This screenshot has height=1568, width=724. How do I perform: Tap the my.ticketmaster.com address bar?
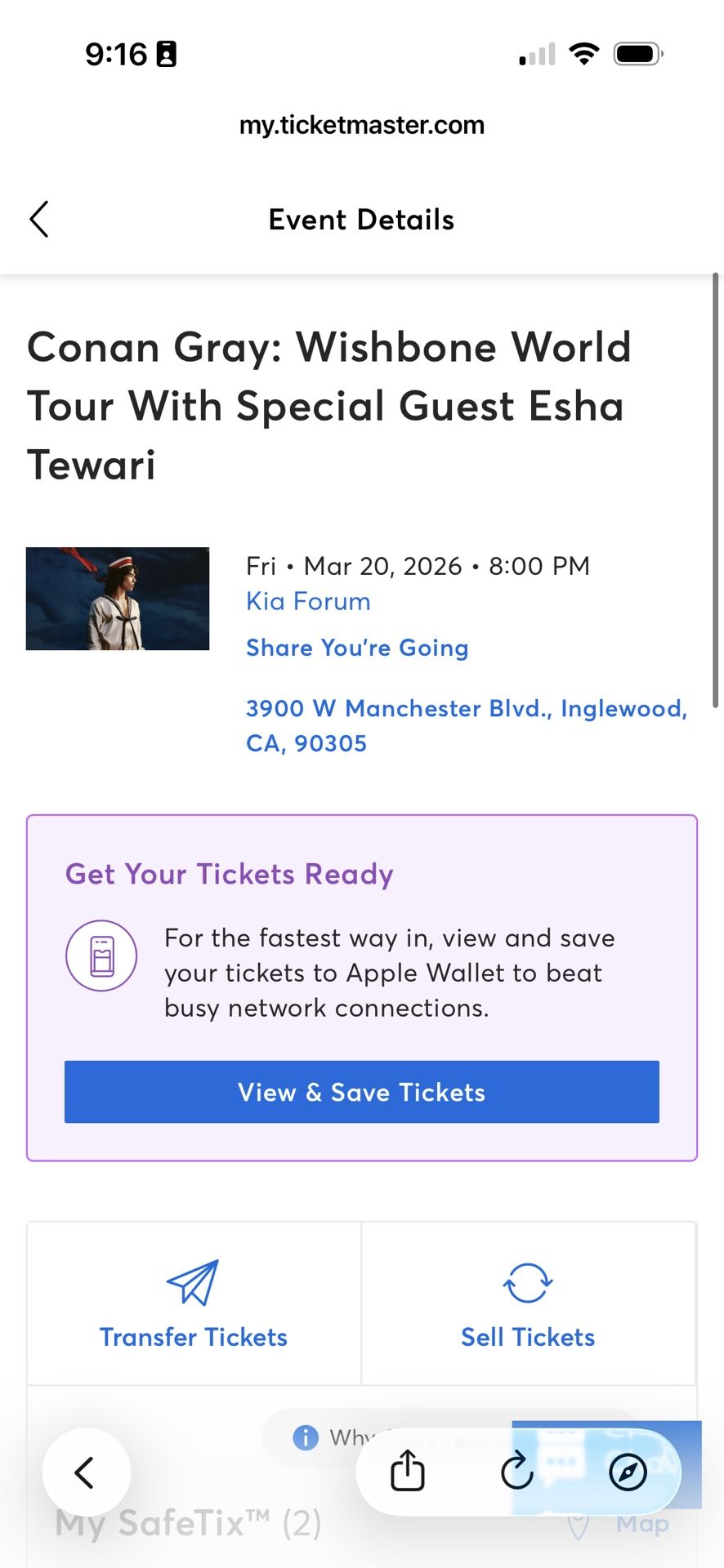362,124
